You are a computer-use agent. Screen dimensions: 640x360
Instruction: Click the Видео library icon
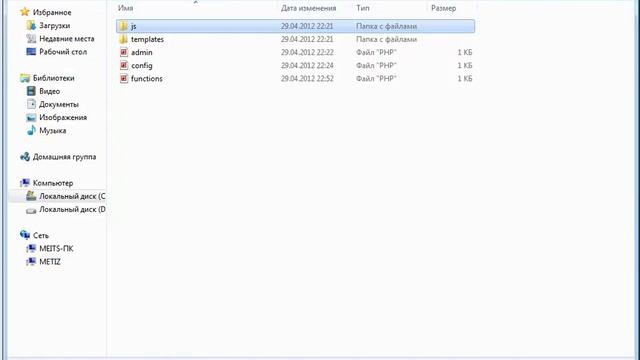[x=31, y=91]
